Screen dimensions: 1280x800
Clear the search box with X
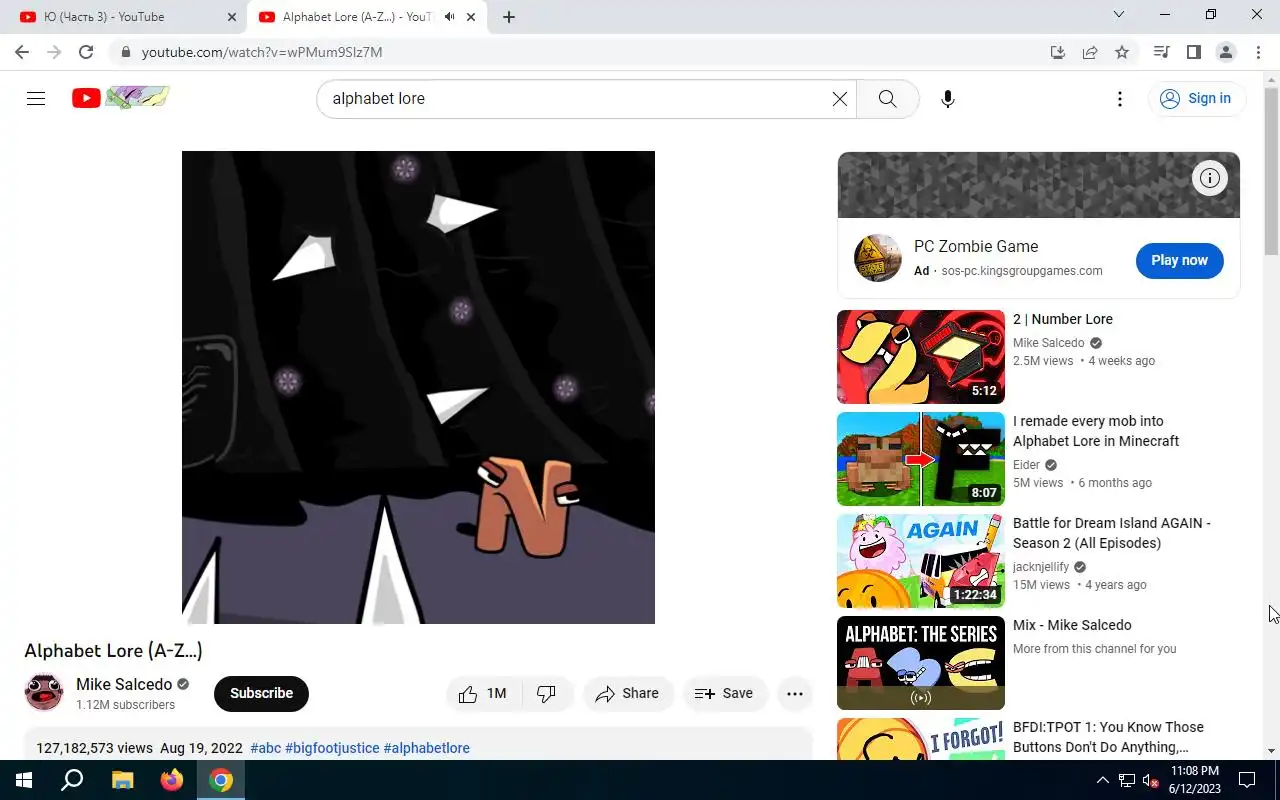click(840, 98)
